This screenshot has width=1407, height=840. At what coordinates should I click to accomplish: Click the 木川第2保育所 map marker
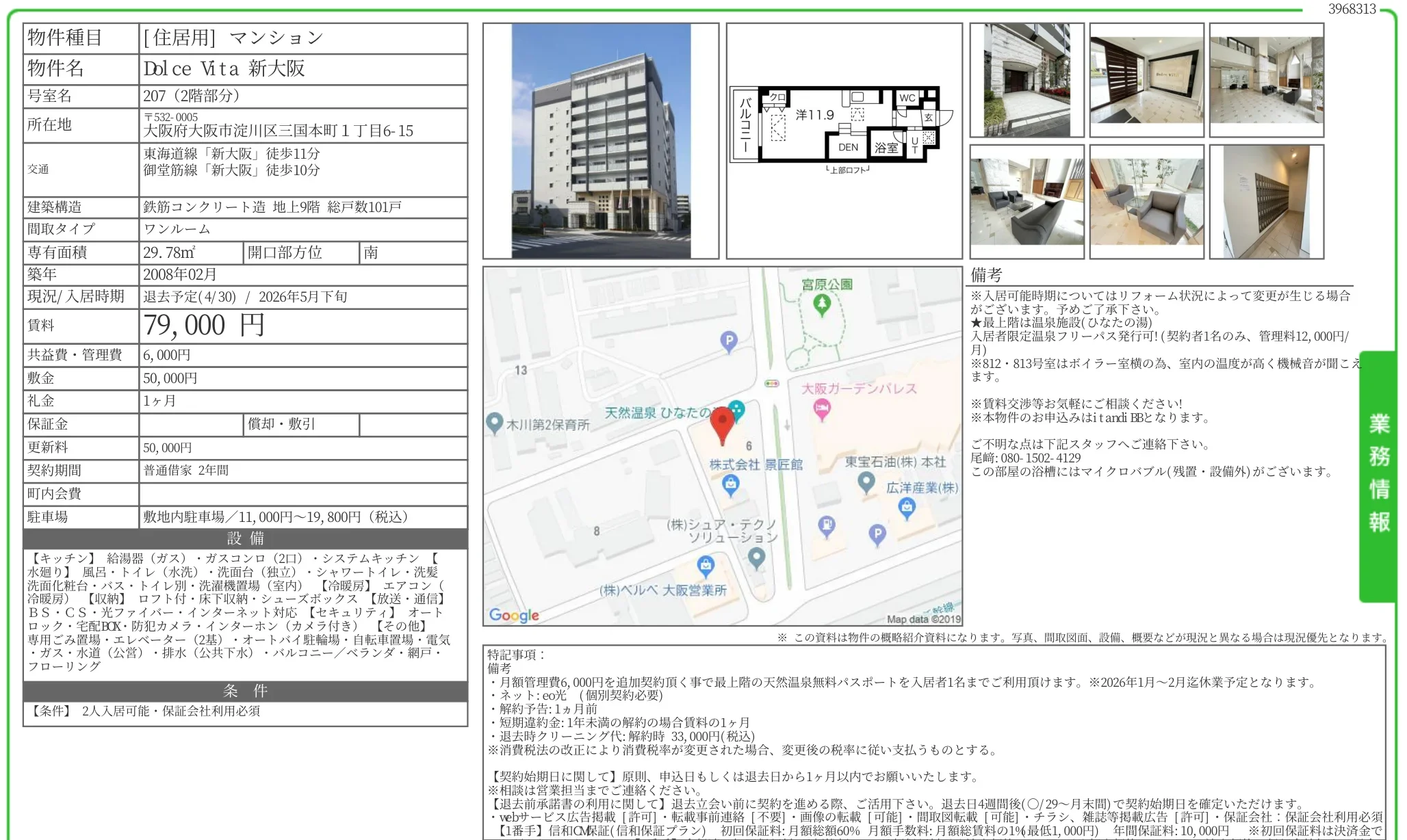tap(494, 423)
